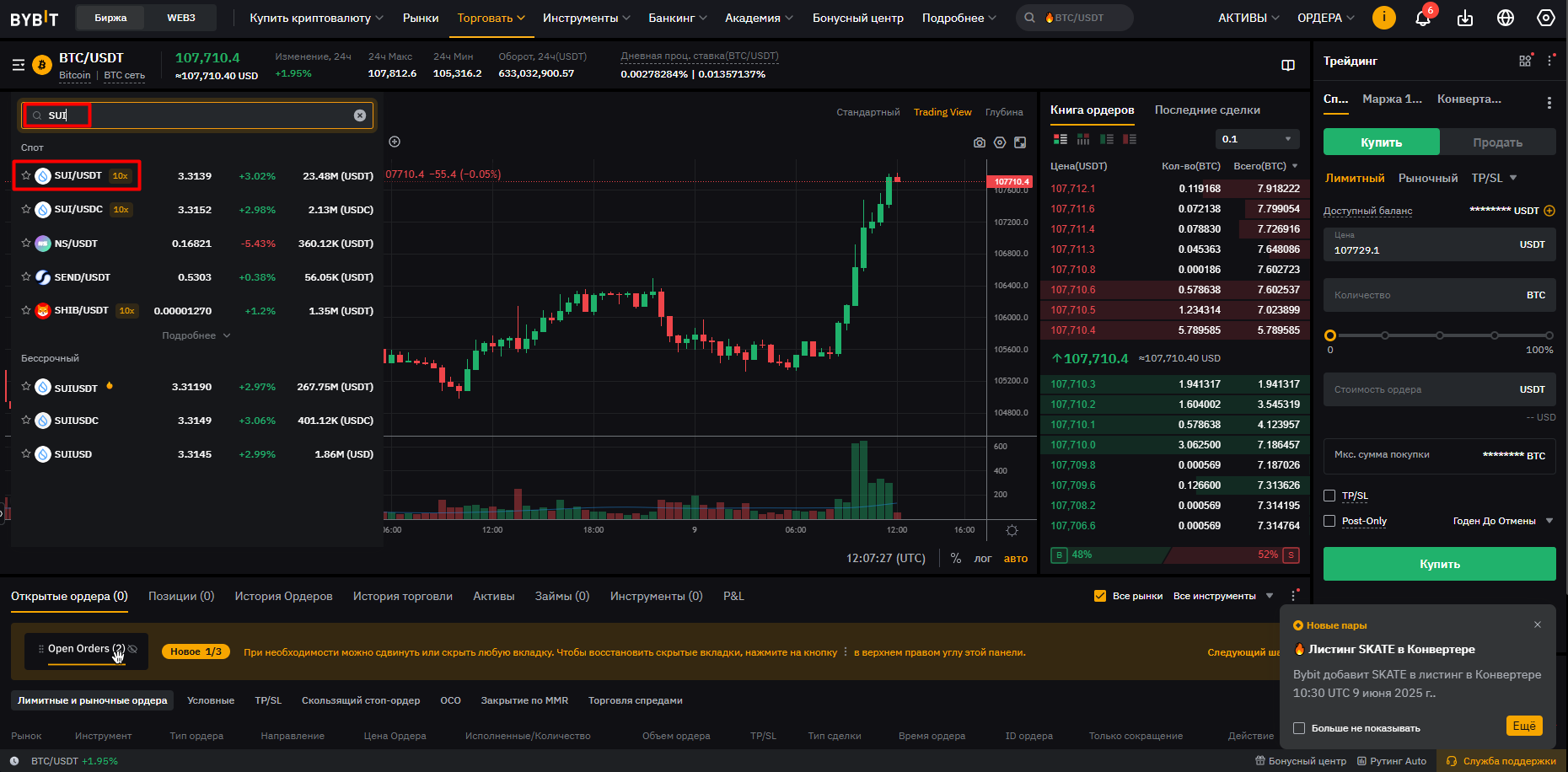The image size is (1568, 772).
Task: Star SUI/USDT as favorite
Action: pyautogui.click(x=26, y=175)
